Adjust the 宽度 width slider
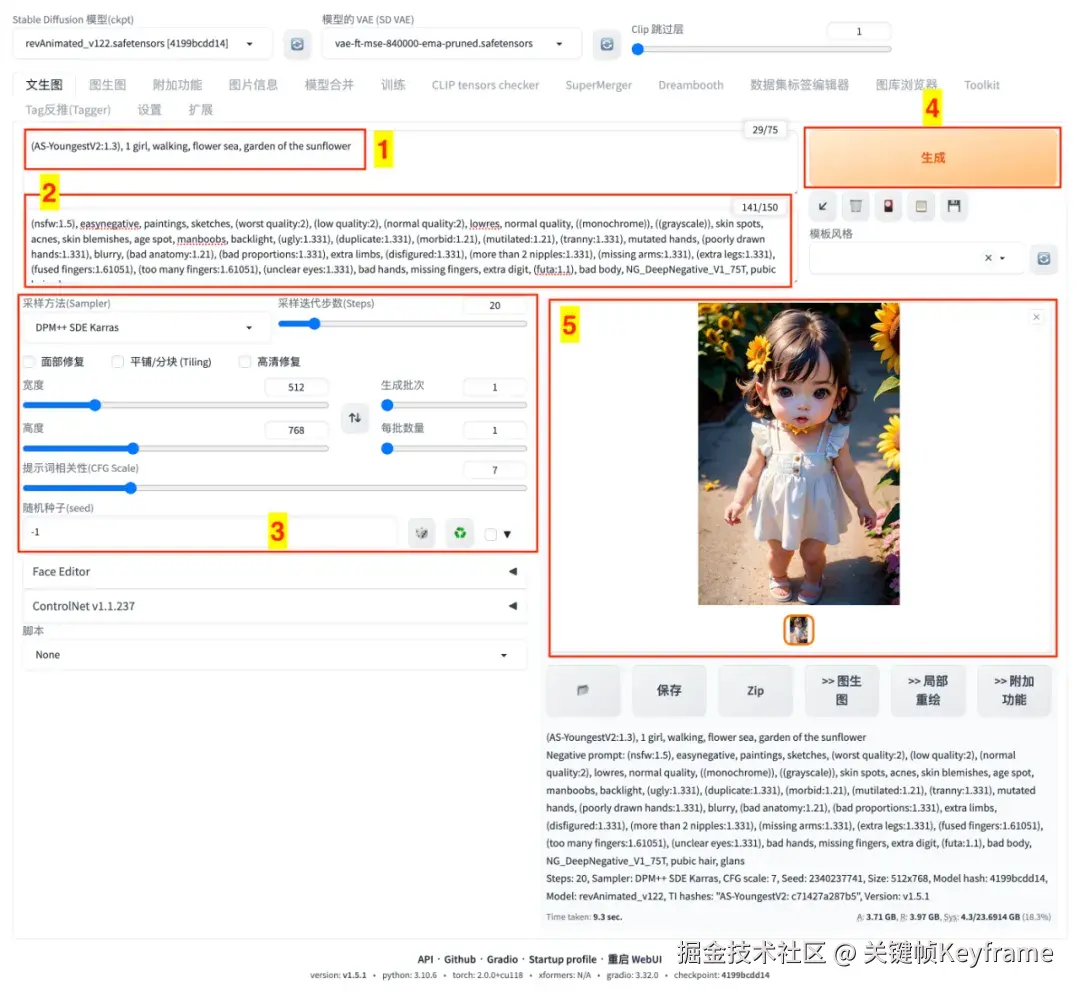Viewport: 1080px width, 994px height. pos(176,405)
